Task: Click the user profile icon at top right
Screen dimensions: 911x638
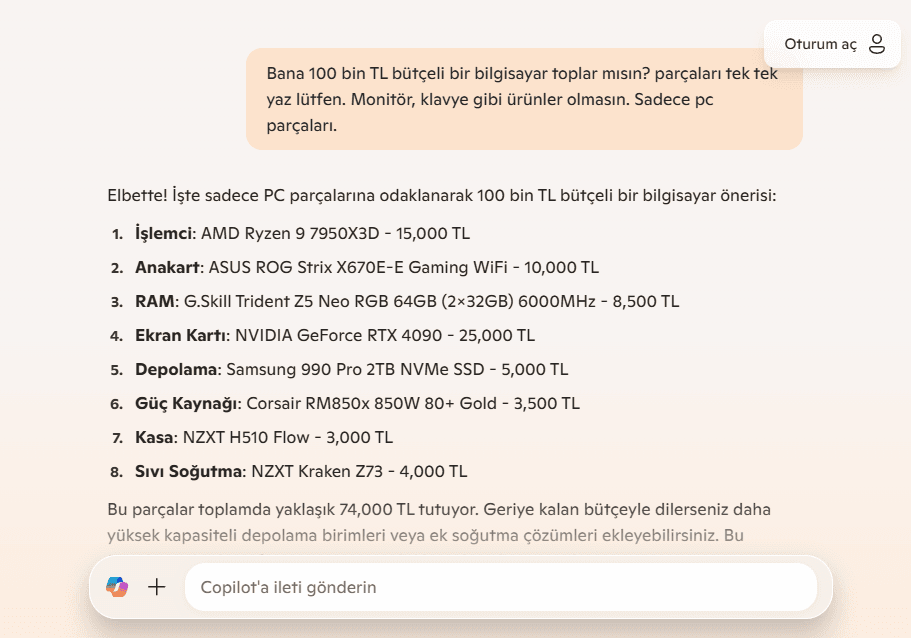Action: pyautogui.click(x=876, y=44)
